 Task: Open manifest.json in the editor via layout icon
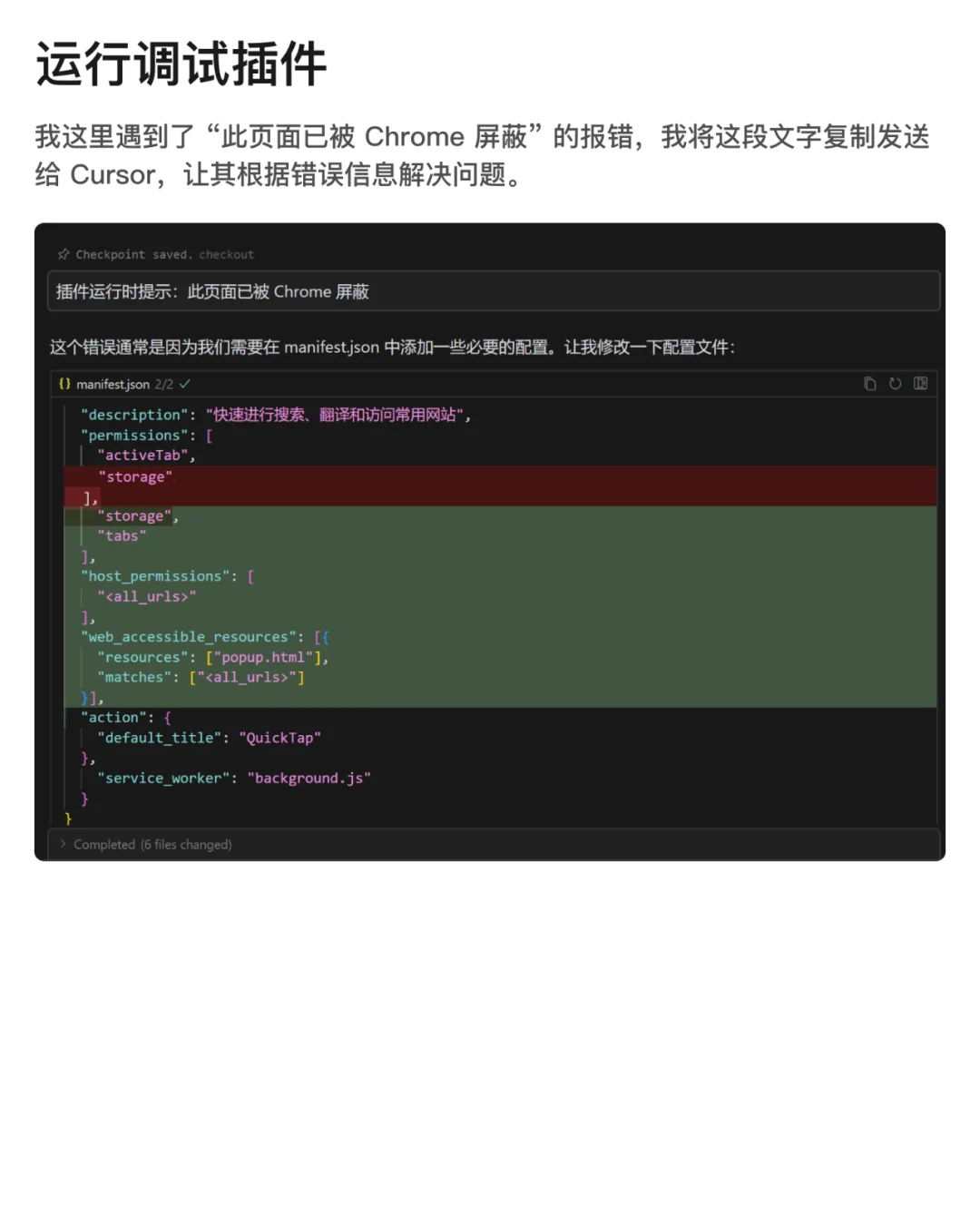pyautogui.click(x=920, y=384)
